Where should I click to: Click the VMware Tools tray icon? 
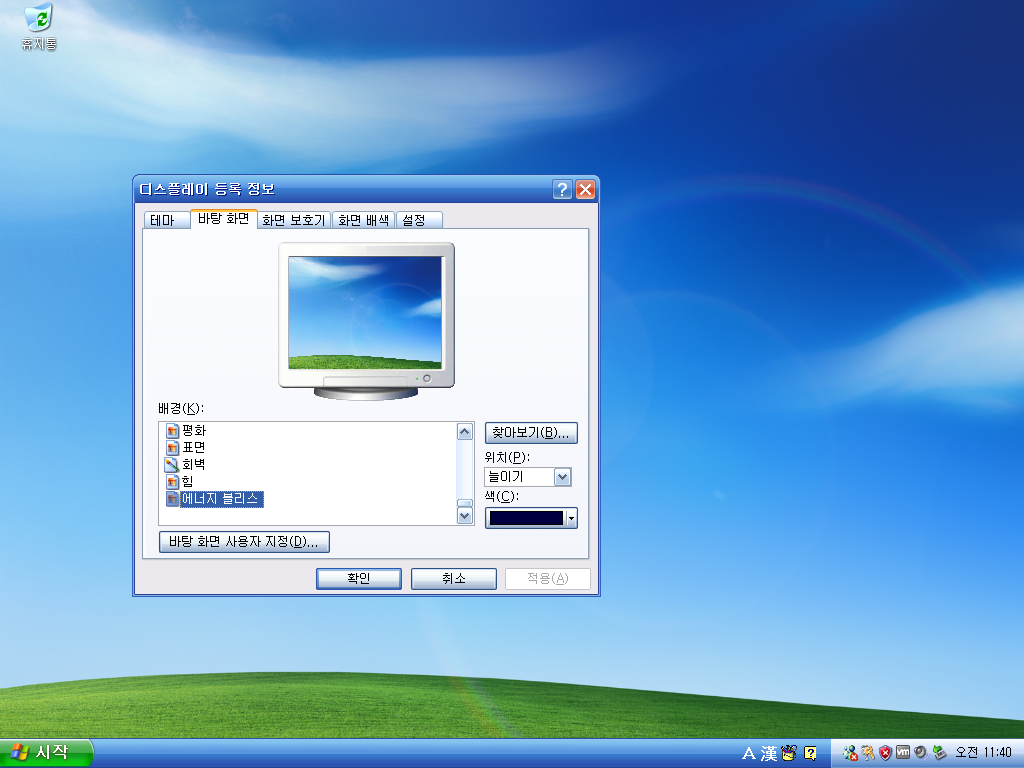pyautogui.click(x=903, y=752)
